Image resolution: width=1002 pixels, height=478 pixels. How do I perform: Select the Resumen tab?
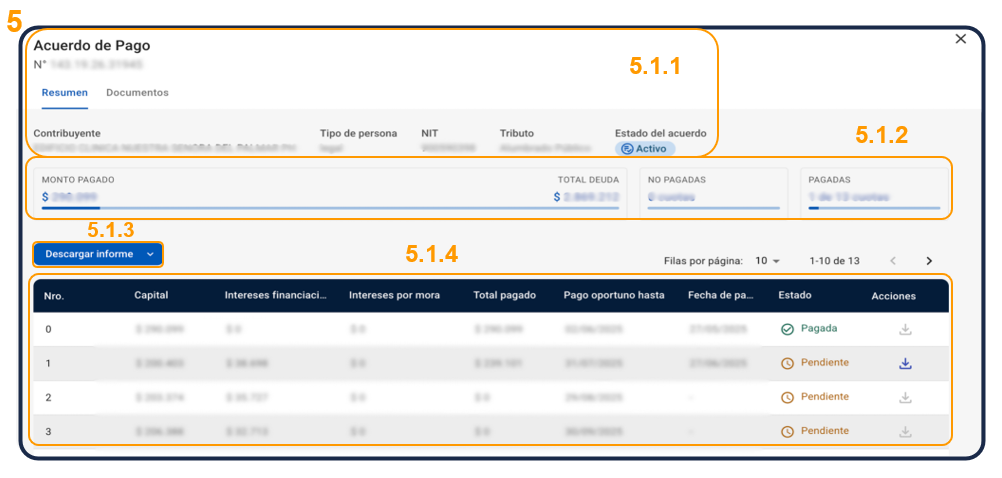pyautogui.click(x=65, y=93)
